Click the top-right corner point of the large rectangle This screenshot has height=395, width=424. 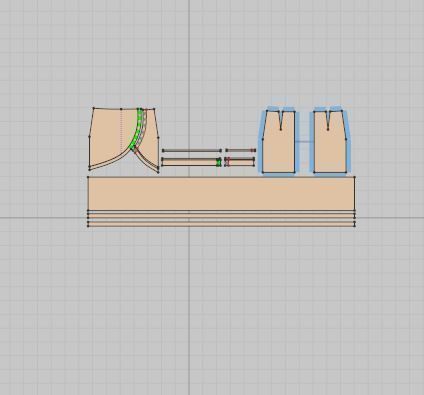355,177
